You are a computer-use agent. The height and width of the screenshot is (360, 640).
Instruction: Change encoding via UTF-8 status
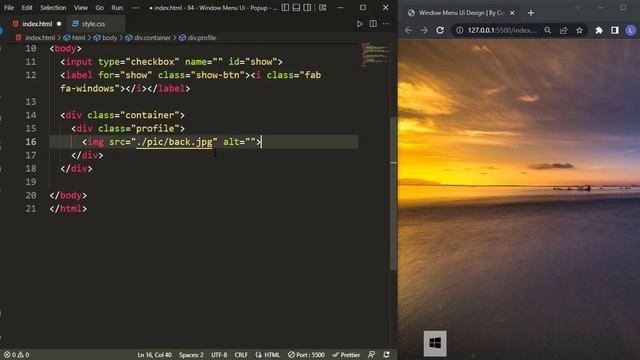[x=219, y=355]
